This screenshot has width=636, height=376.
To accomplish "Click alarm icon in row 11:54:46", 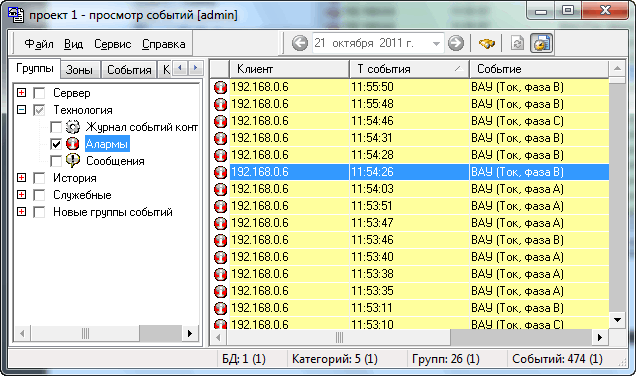I will (x=220, y=121).
